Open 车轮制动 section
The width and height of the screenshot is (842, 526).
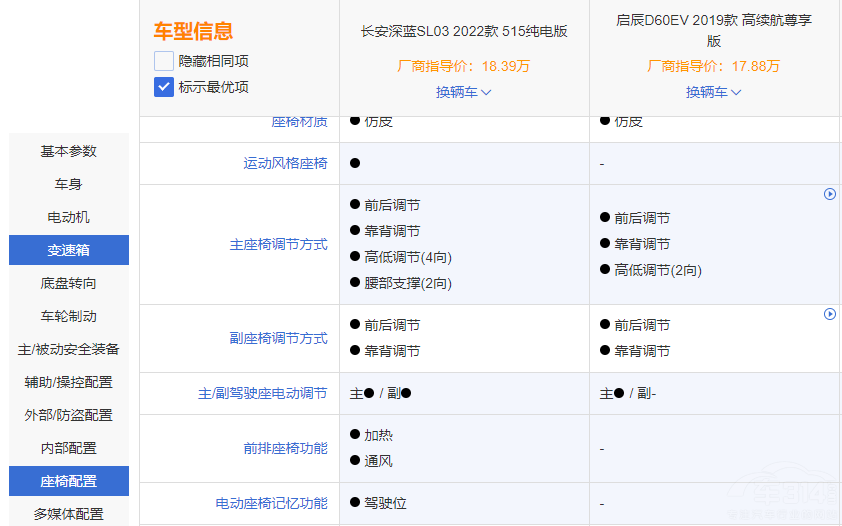(x=69, y=316)
